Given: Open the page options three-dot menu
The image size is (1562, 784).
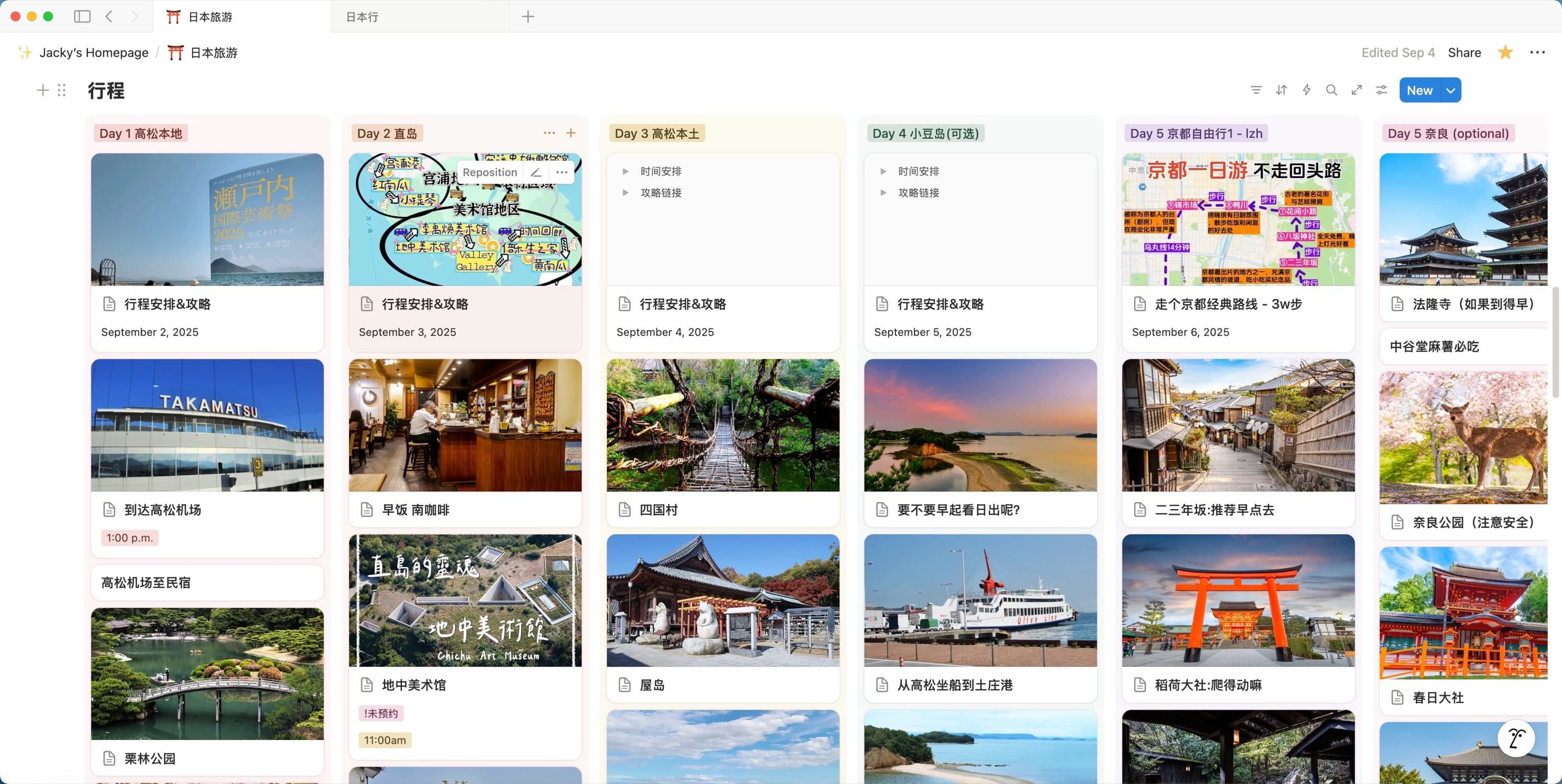Looking at the screenshot, I should click(1537, 53).
